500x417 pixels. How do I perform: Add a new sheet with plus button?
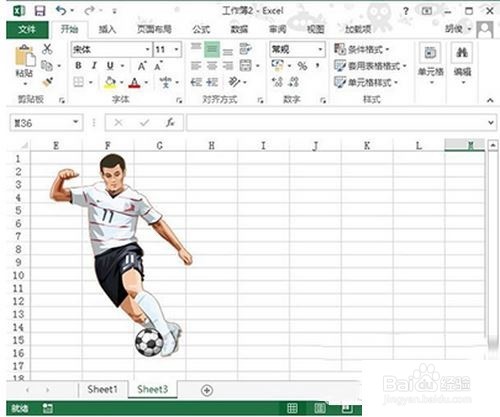click(x=207, y=390)
